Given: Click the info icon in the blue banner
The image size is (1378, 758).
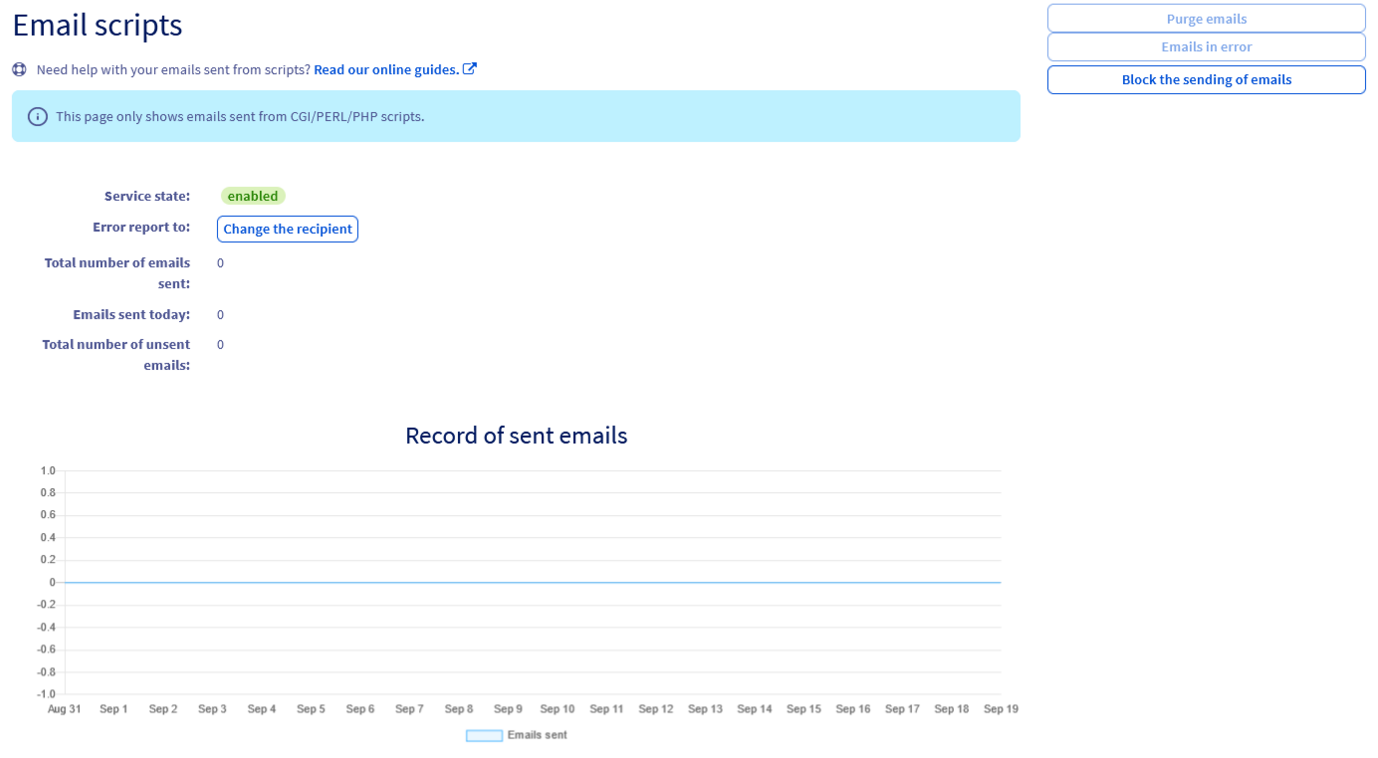Looking at the screenshot, I should pyautogui.click(x=37, y=117).
